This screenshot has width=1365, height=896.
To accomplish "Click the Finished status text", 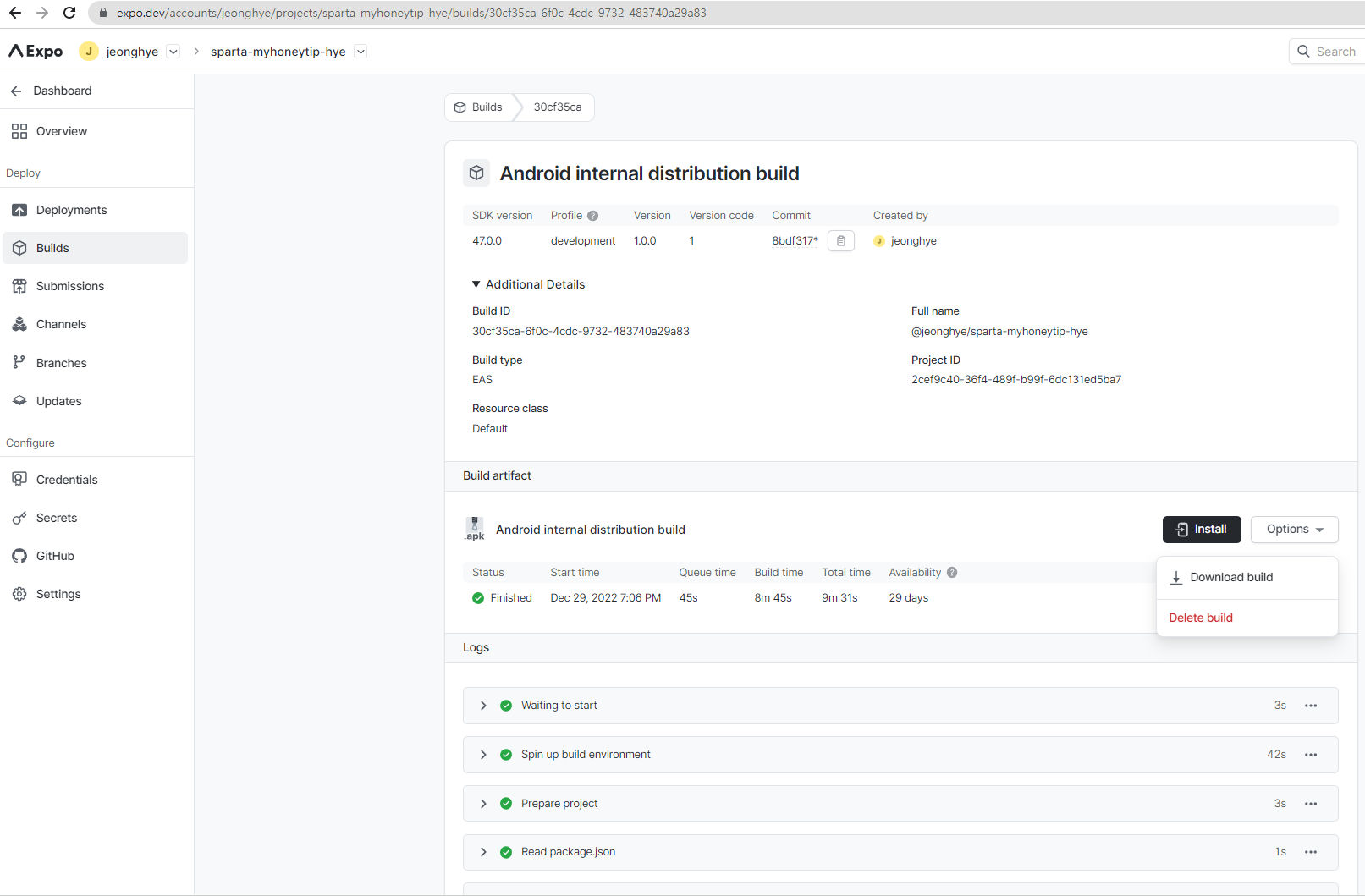I will (511, 598).
